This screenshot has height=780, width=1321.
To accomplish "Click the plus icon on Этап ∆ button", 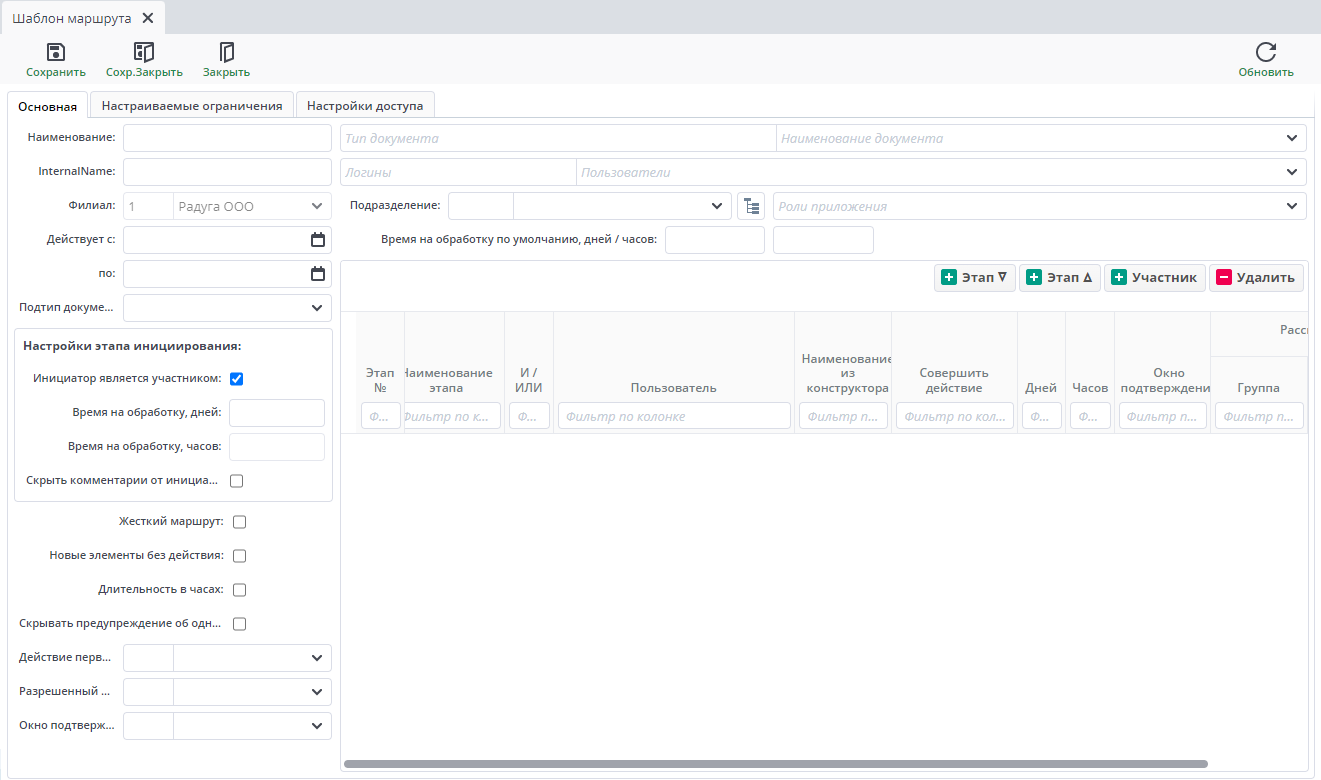I will (x=1034, y=278).
